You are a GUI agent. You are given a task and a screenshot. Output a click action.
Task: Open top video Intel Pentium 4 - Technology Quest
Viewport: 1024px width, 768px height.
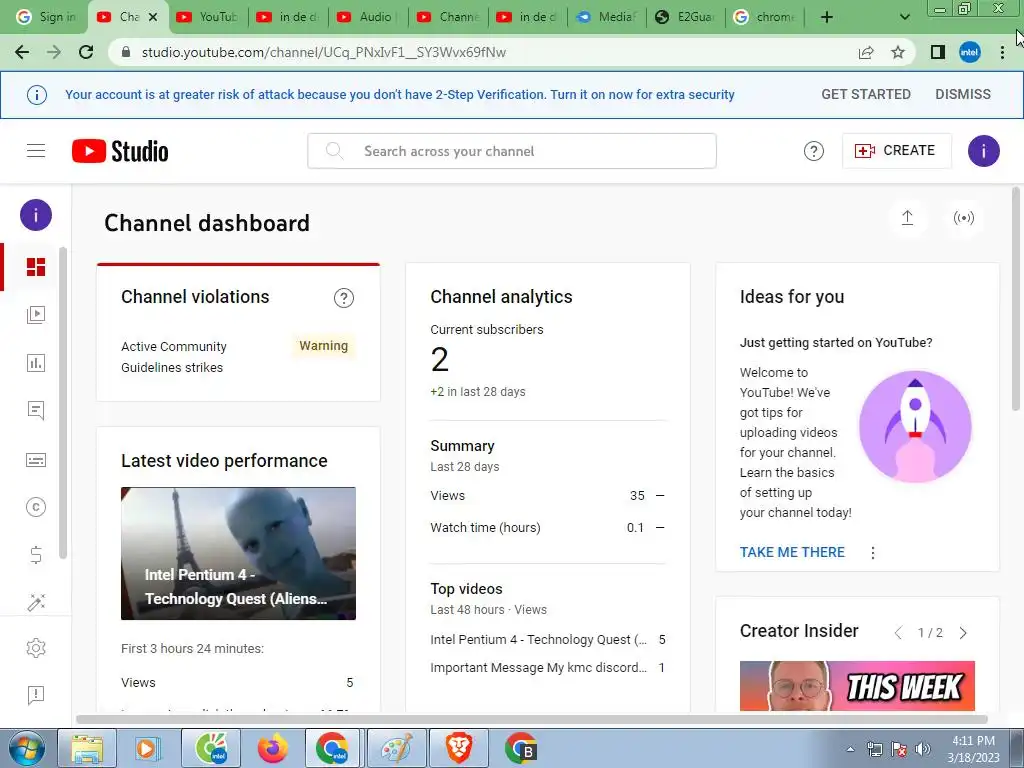pyautogui.click(x=538, y=640)
